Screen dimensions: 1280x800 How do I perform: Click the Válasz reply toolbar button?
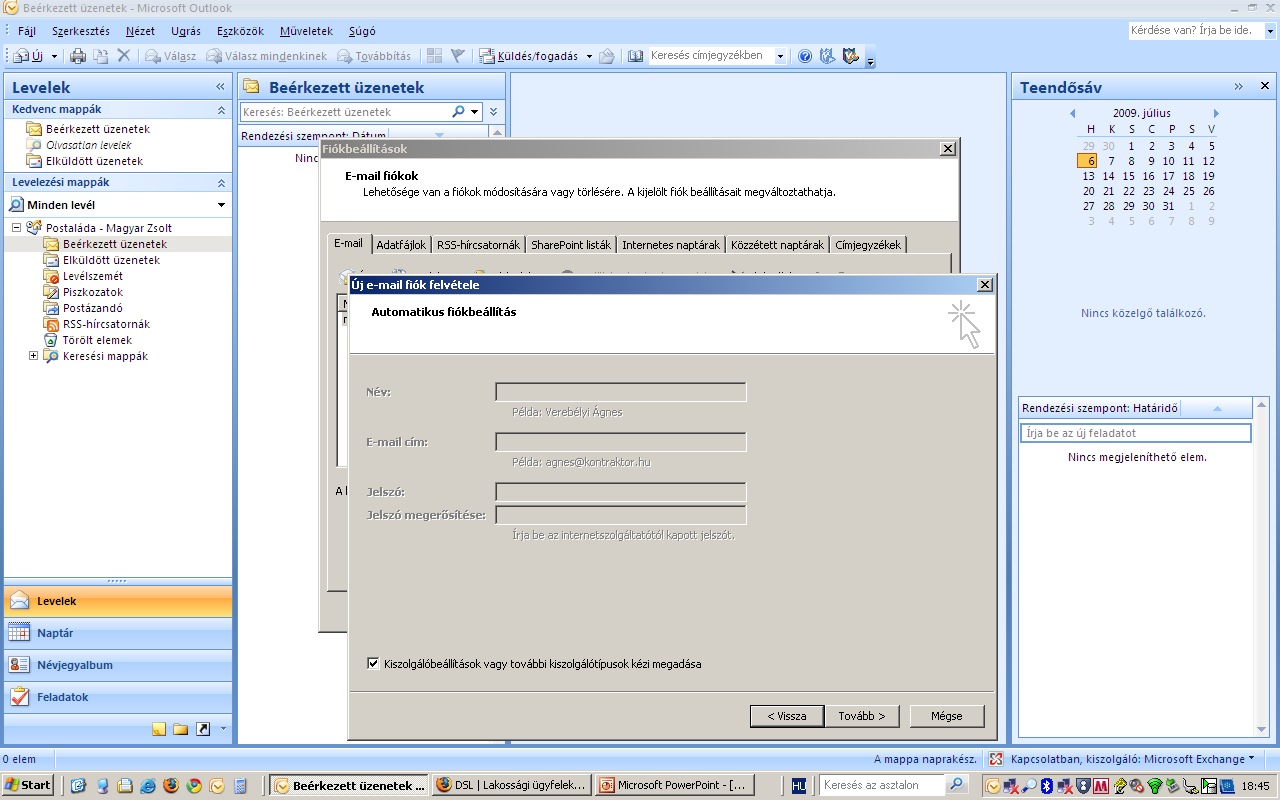pyautogui.click(x=170, y=56)
